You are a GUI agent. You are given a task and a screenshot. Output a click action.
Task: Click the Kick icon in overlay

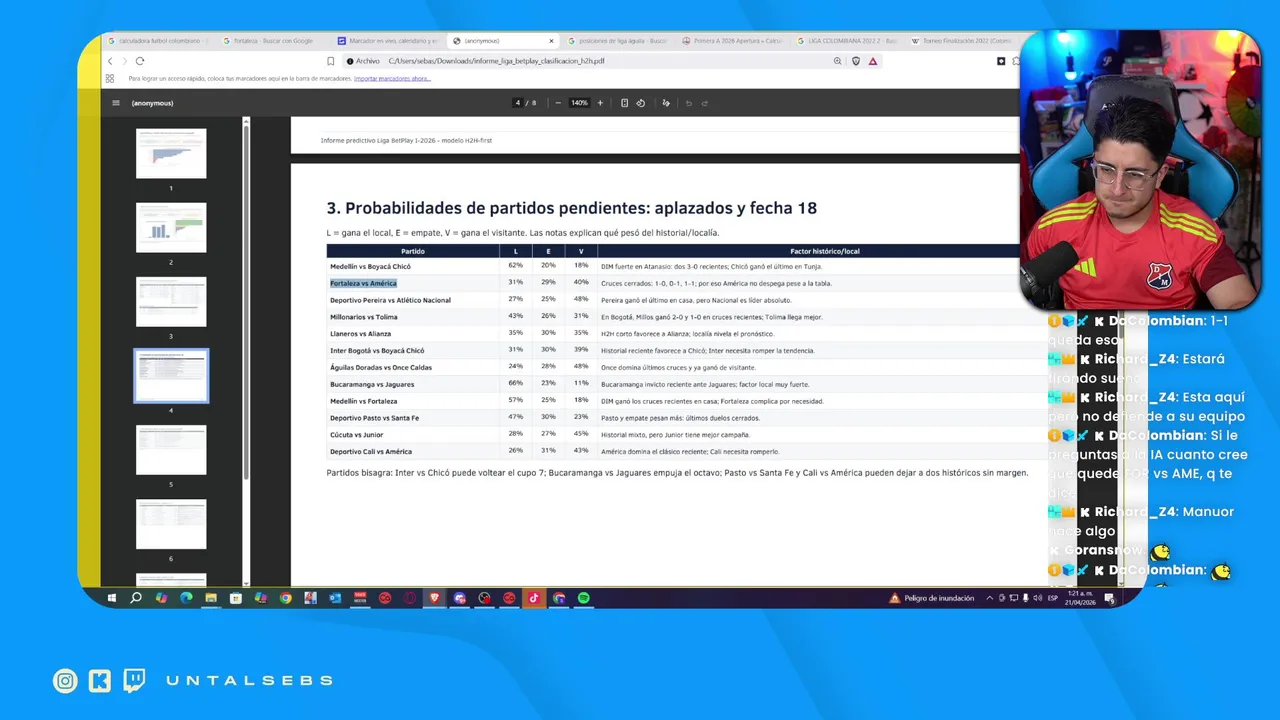point(100,681)
